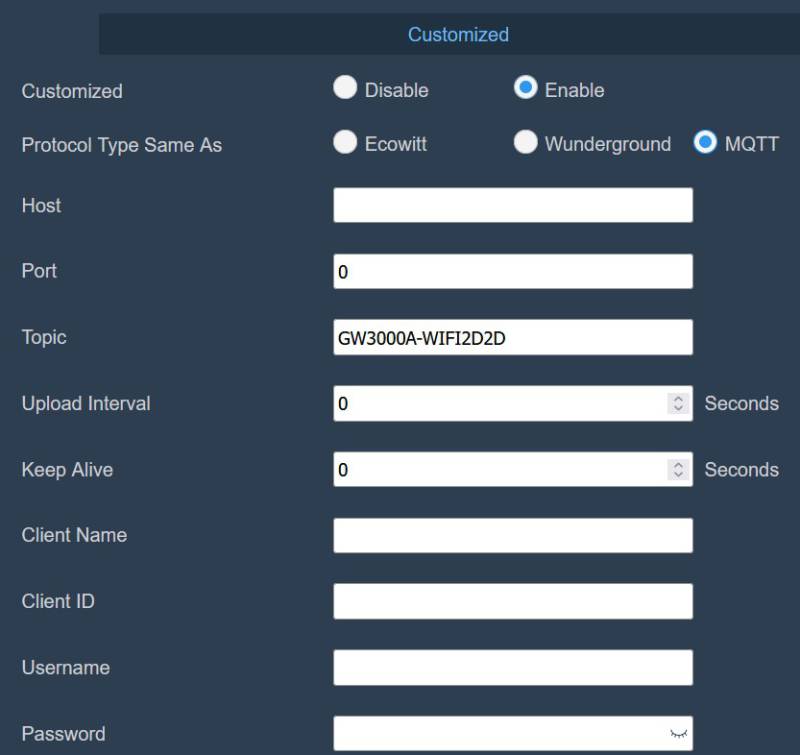Image resolution: width=800 pixels, height=755 pixels.
Task: Choose the Wunderground protocol option
Action: (525, 143)
